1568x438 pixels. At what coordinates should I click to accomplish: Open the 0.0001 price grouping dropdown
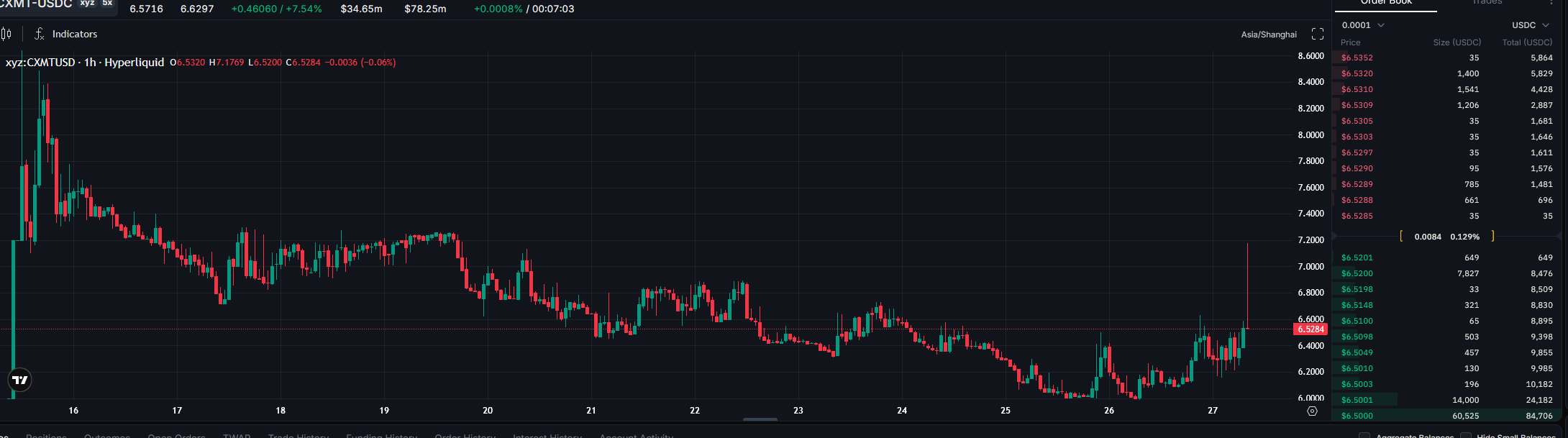1363,25
